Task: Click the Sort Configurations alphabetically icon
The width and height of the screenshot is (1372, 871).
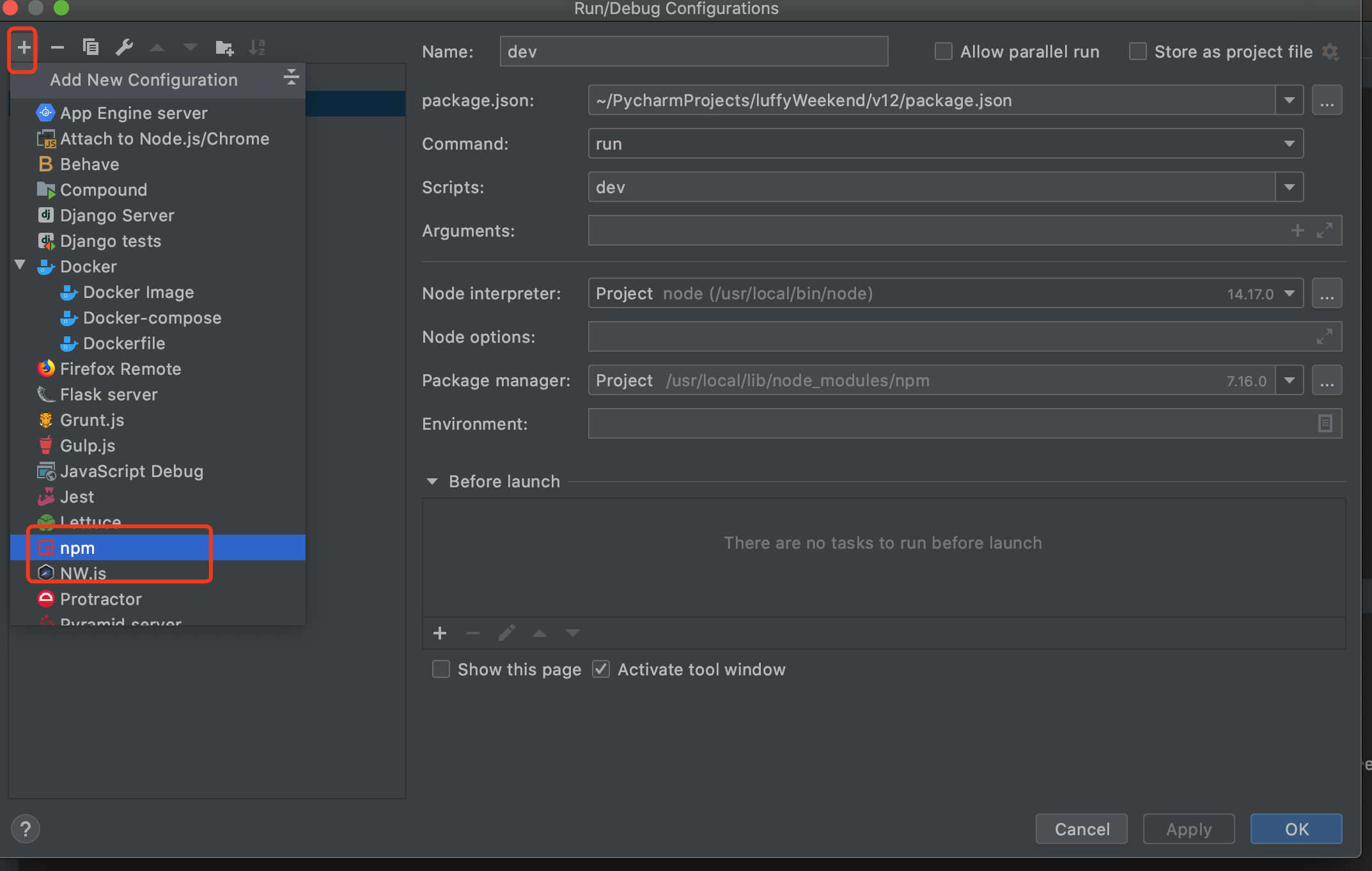Action: point(257,47)
